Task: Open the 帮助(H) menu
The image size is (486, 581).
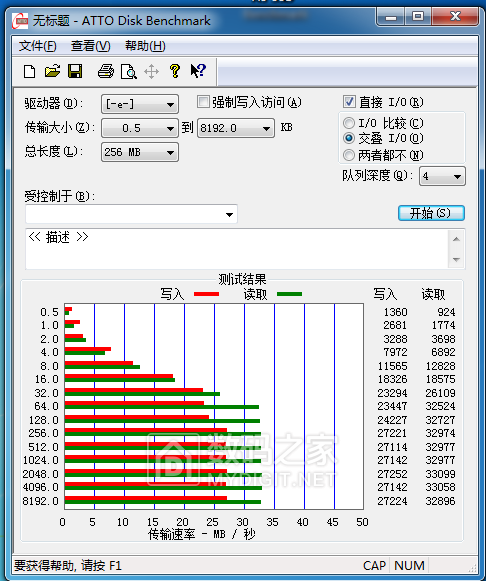Action: (x=145, y=46)
